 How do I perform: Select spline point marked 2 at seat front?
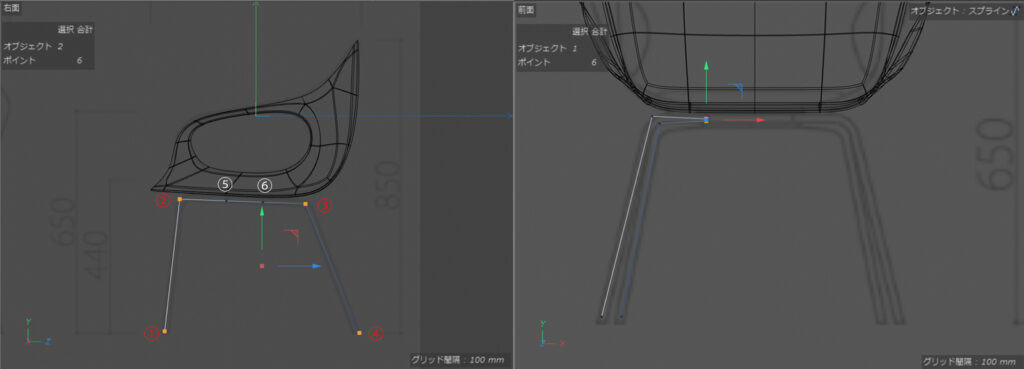[x=180, y=199]
